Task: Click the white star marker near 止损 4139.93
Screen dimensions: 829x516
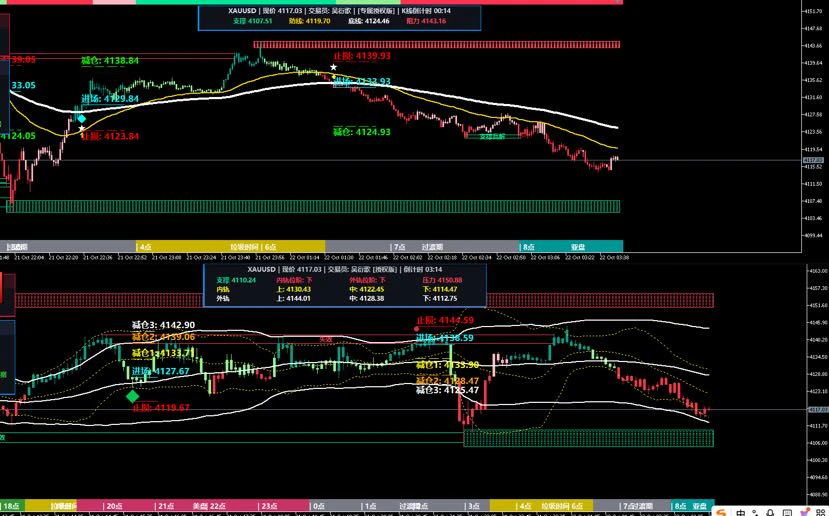Action: 334,67
